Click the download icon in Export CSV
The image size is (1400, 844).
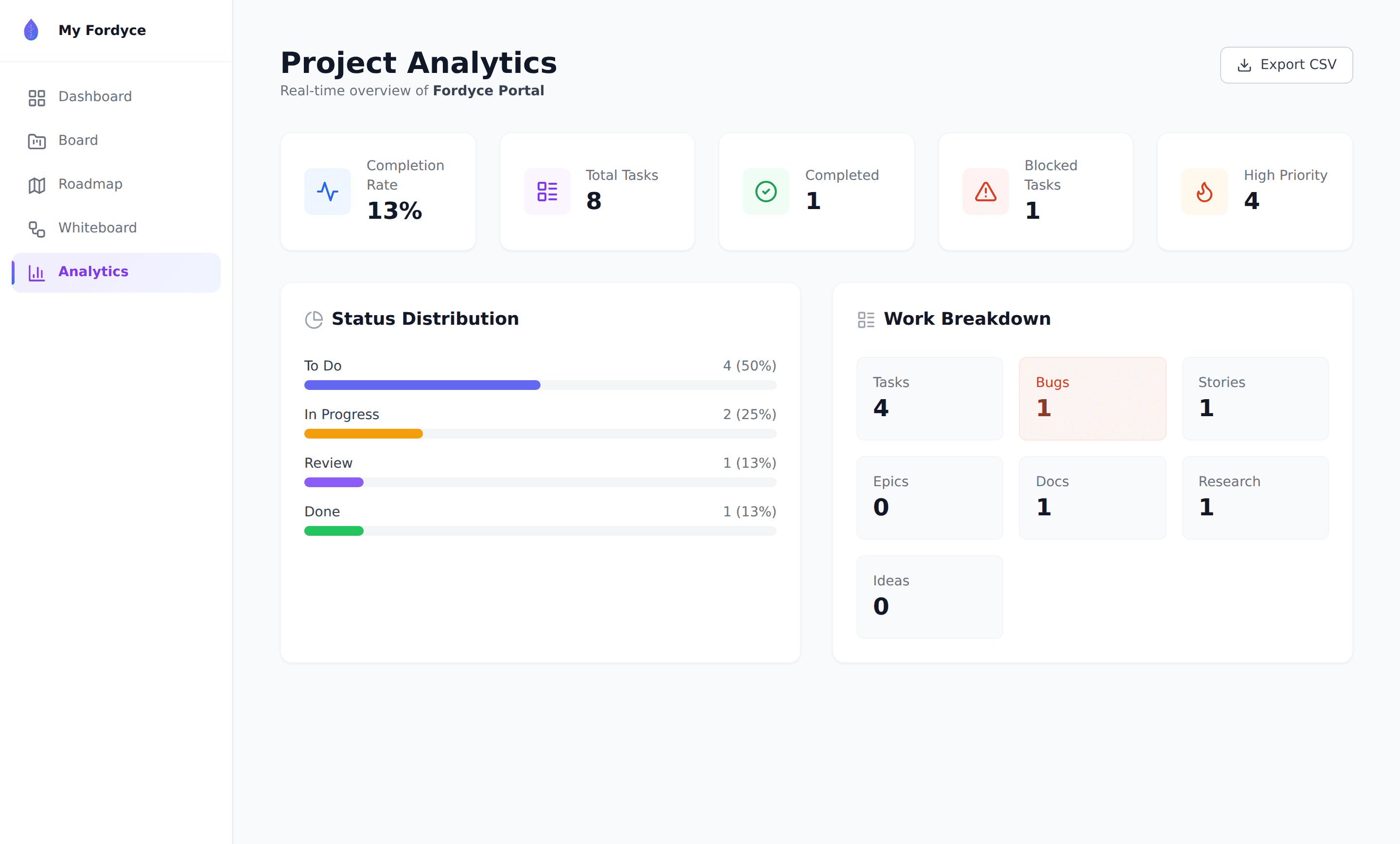pos(1244,65)
